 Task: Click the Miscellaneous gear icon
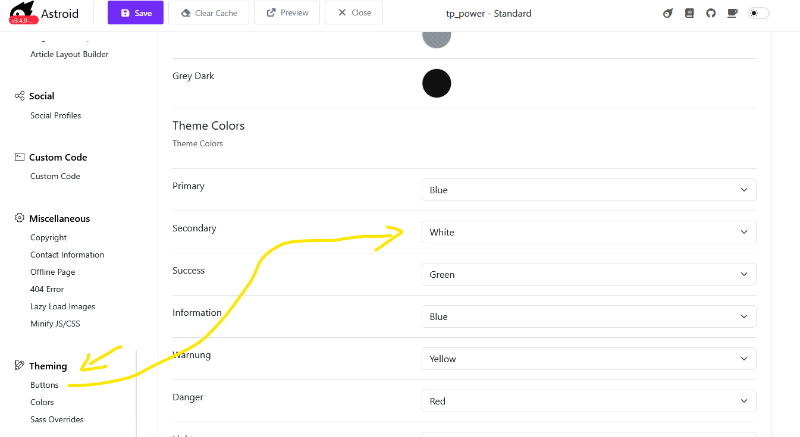(x=20, y=218)
